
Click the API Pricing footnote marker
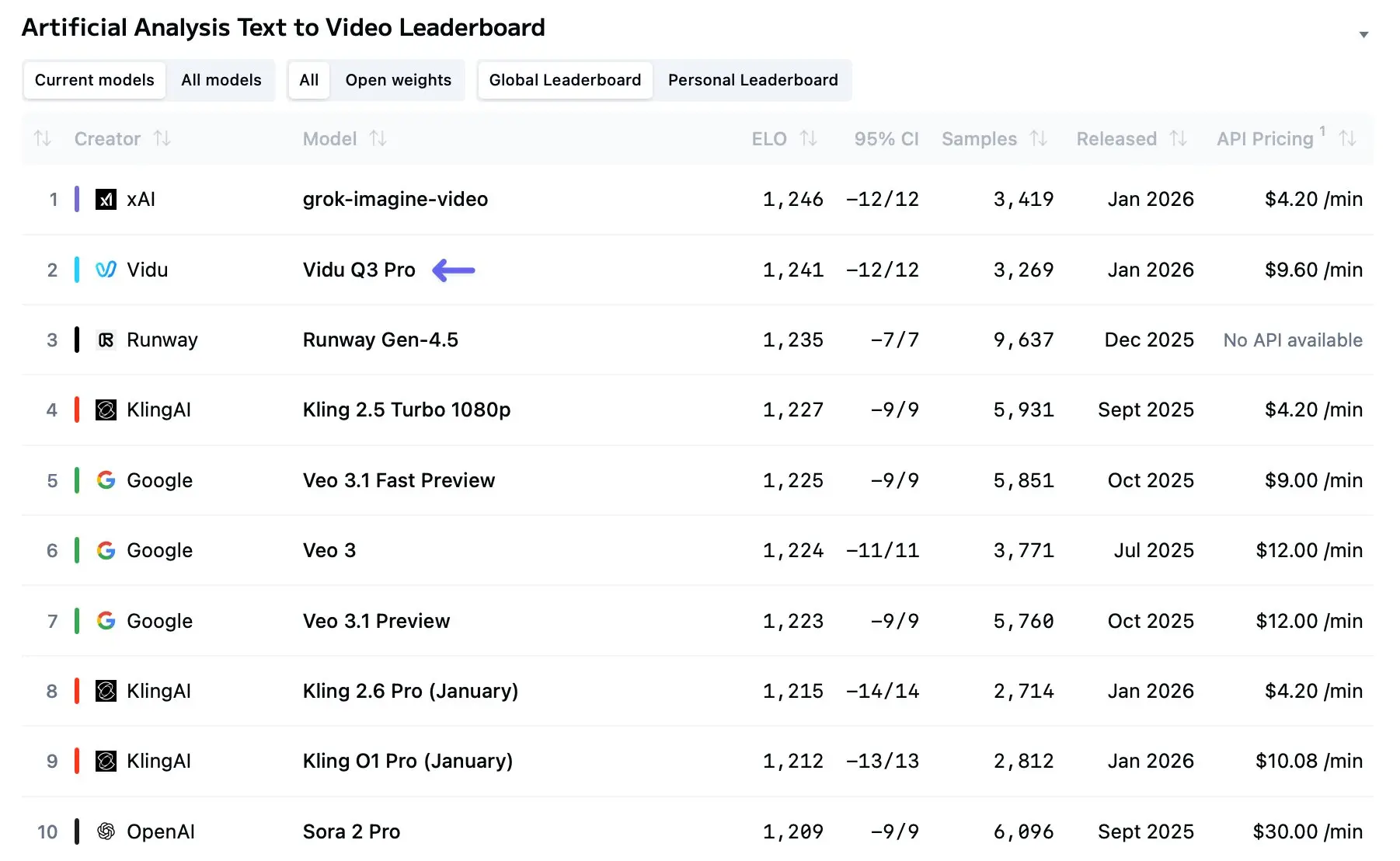[x=1322, y=131]
